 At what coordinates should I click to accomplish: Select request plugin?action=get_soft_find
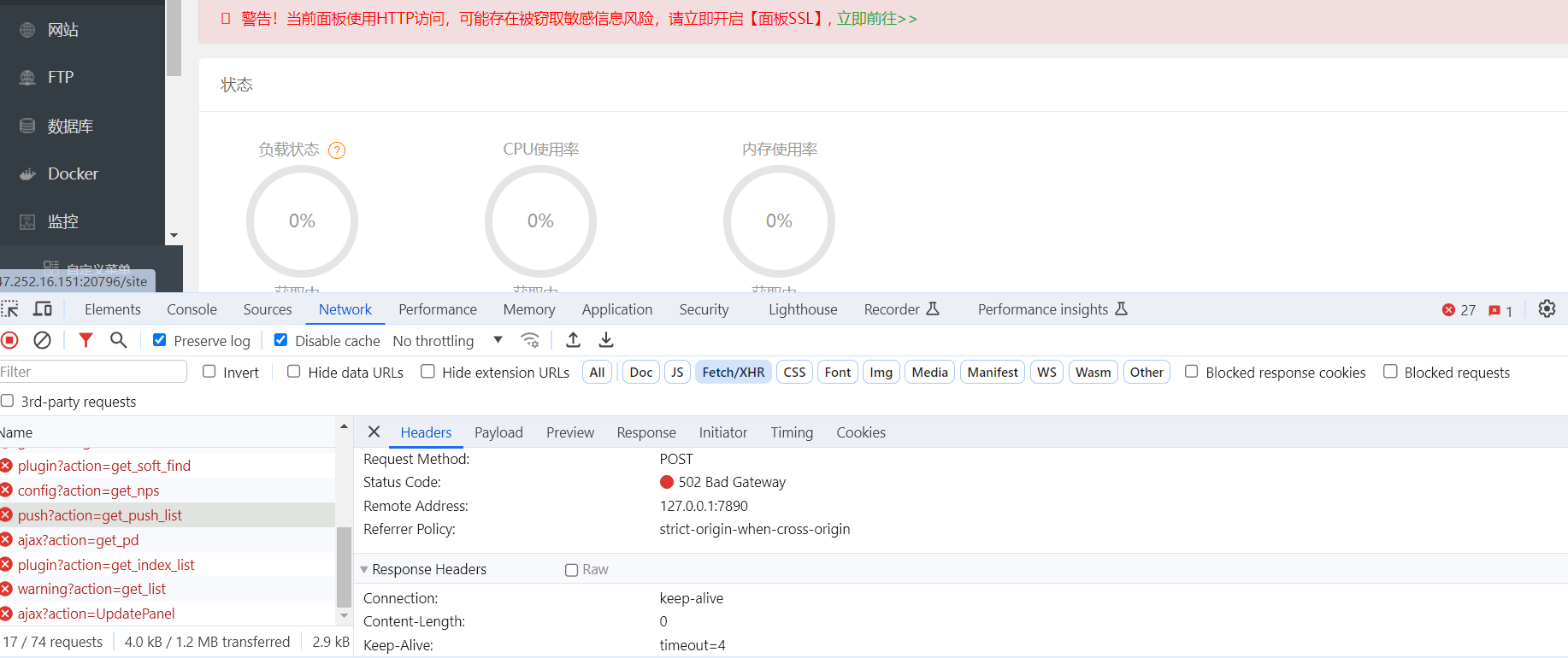point(168,466)
